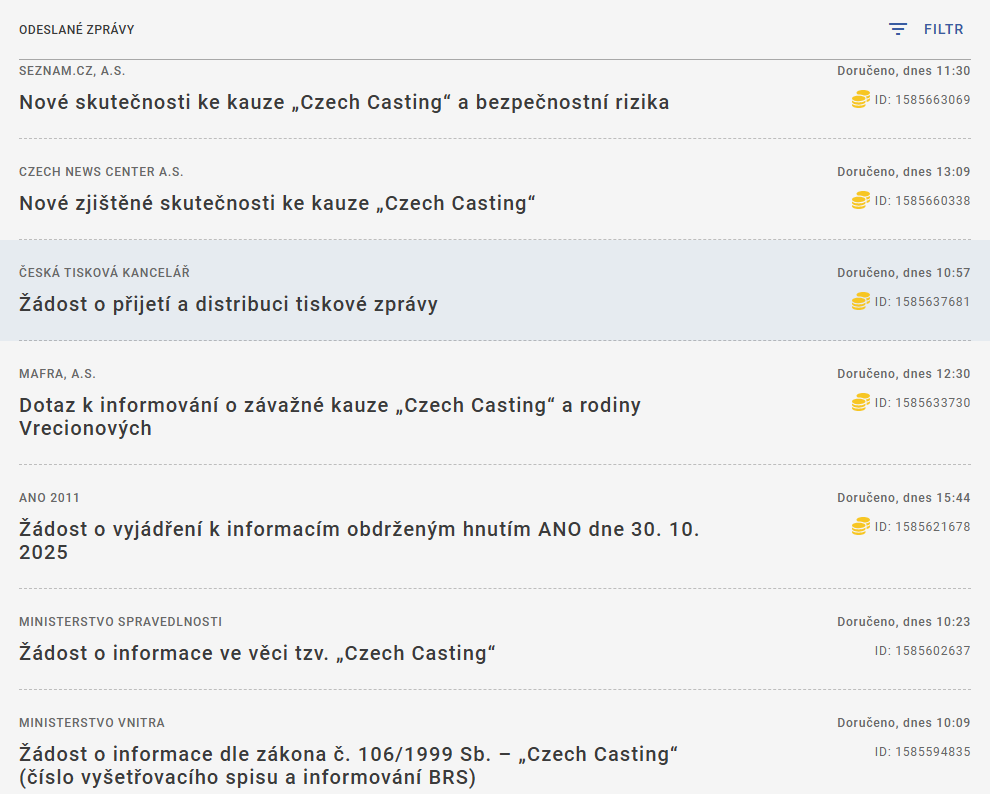Viewport: 990px width, 794px height.
Task: Open the MAFRA message about rodiny Vrecionových
Action: coord(330,417)
